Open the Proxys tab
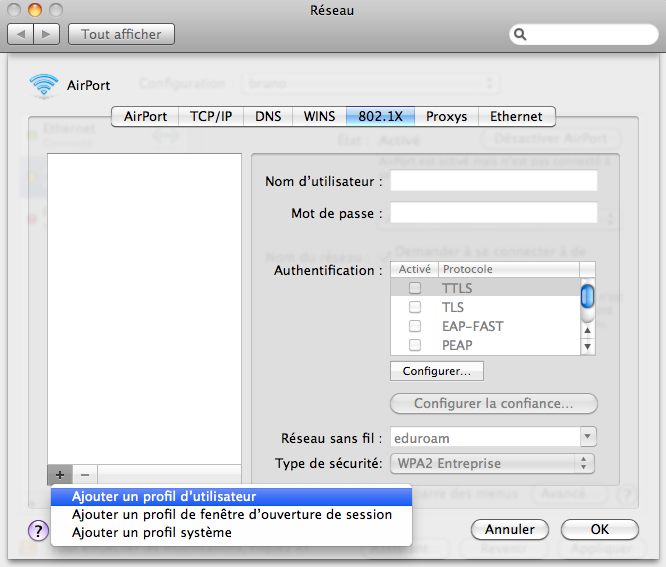 [x=446, y=116]
